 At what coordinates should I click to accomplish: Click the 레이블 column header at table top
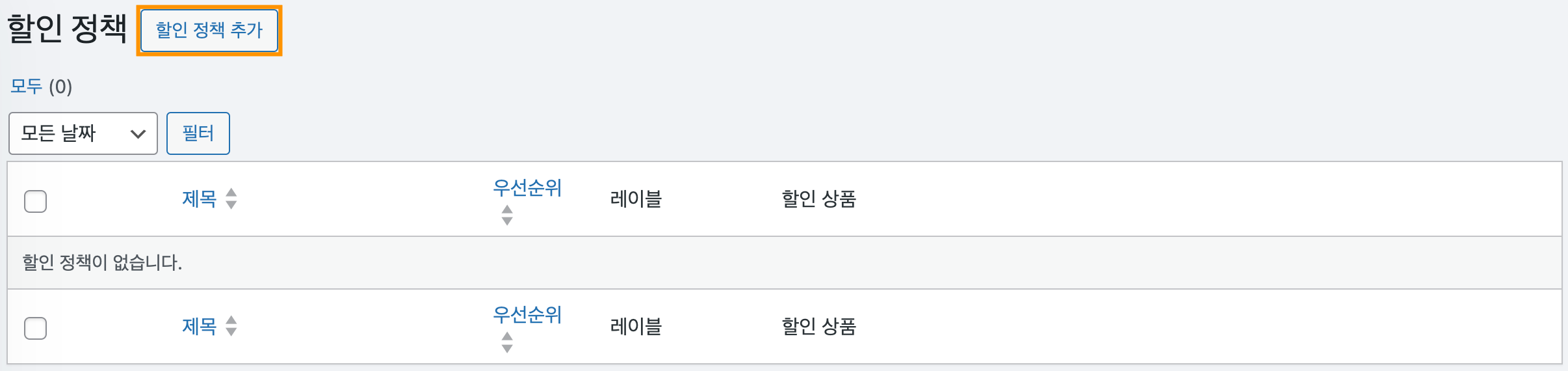tap(636, 199)
